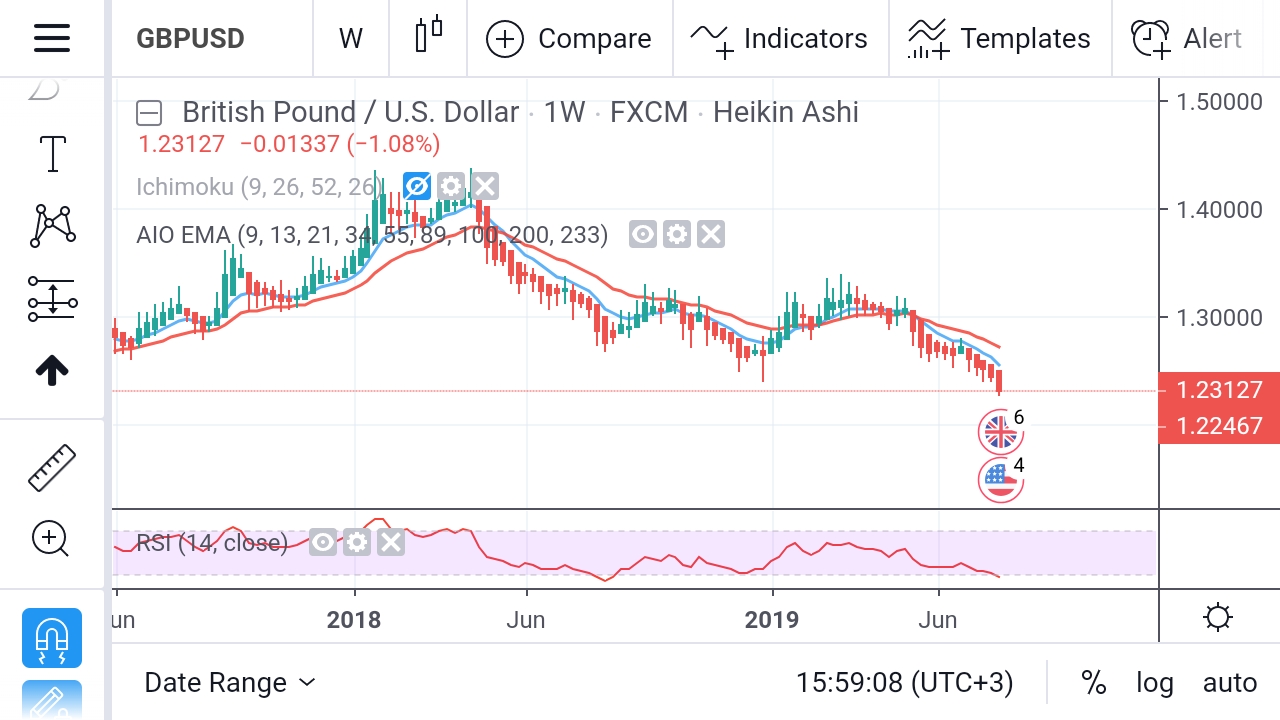Toggle the magnet snap mode
This screenshot has height=720, width=1280.
(x=52, y=637)
